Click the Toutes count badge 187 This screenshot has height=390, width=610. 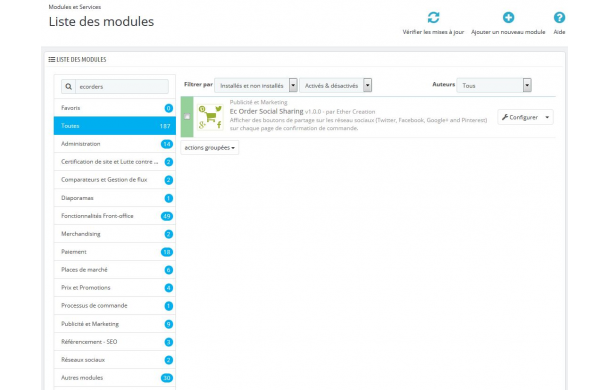[165, 126]
